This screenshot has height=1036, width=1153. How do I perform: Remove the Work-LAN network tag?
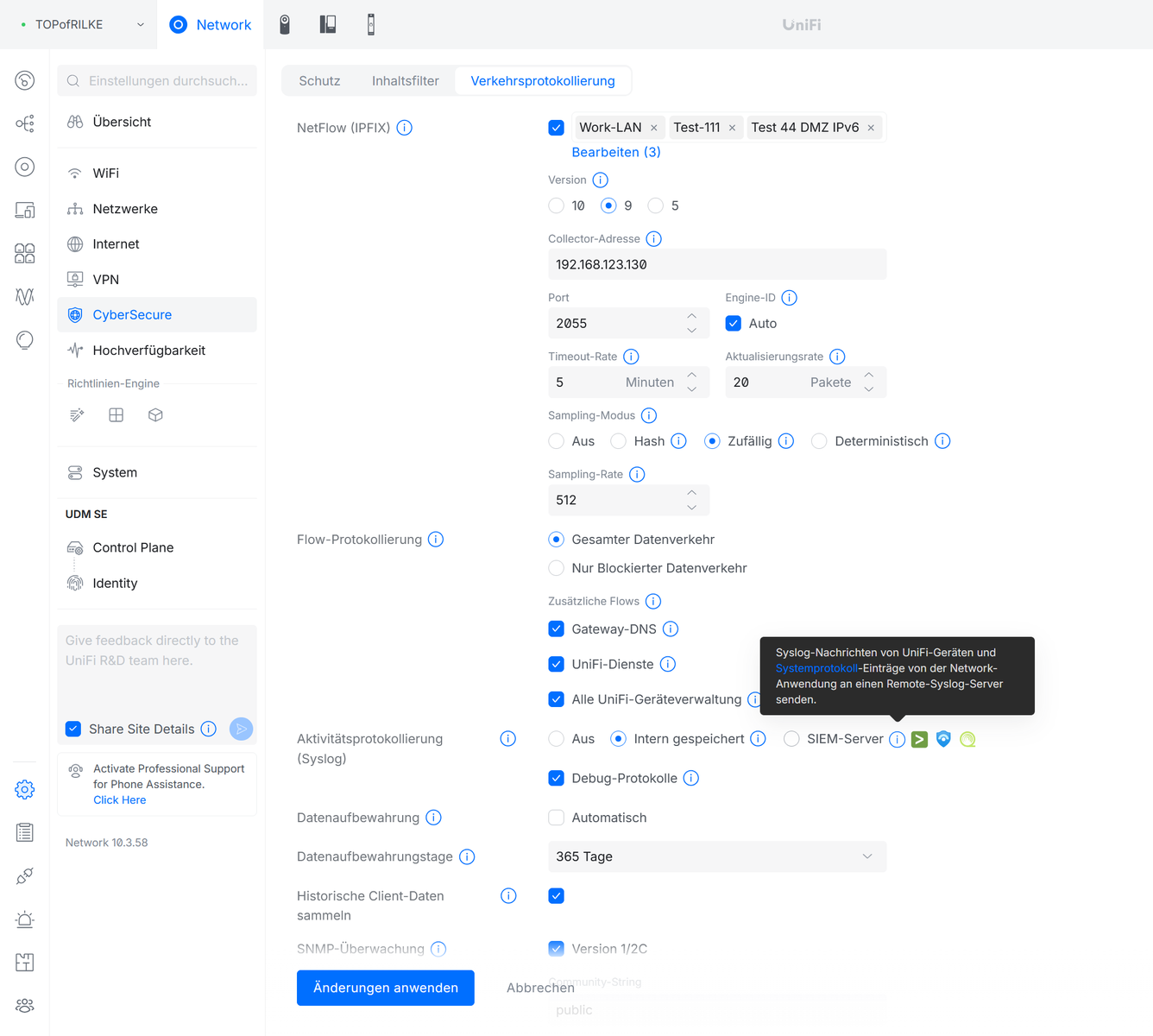coord(654,128)
